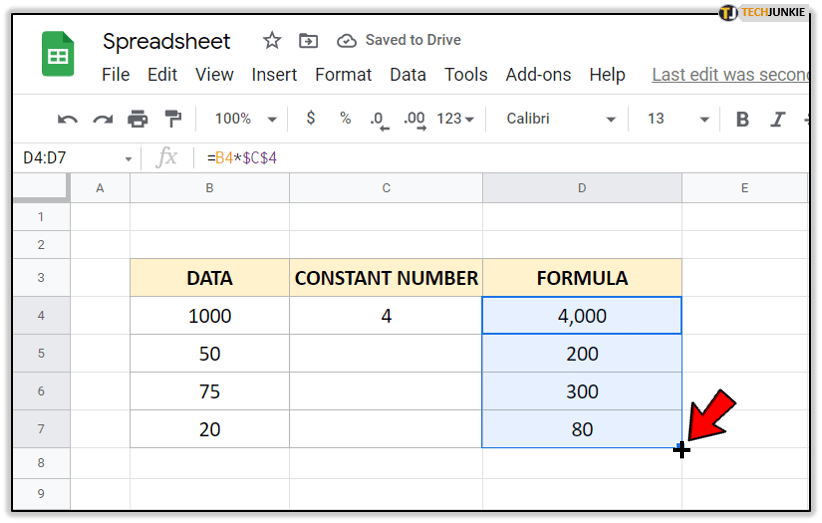The width and height of the screenshot is (822, 523).
Task: Star the Spreadsheet document
Action: [x=272, y=41]
